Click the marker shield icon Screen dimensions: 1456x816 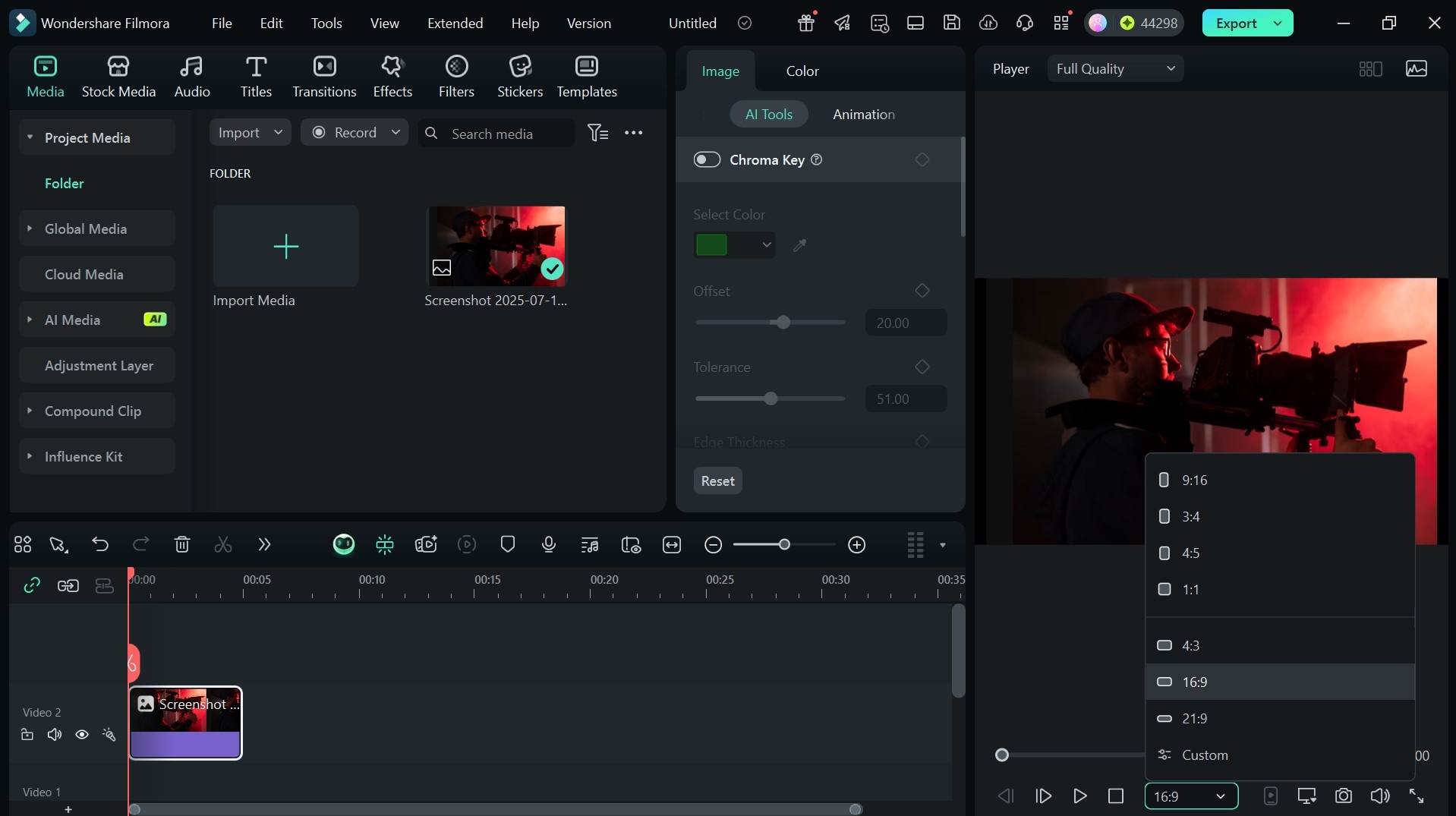[x=508, y=544]
